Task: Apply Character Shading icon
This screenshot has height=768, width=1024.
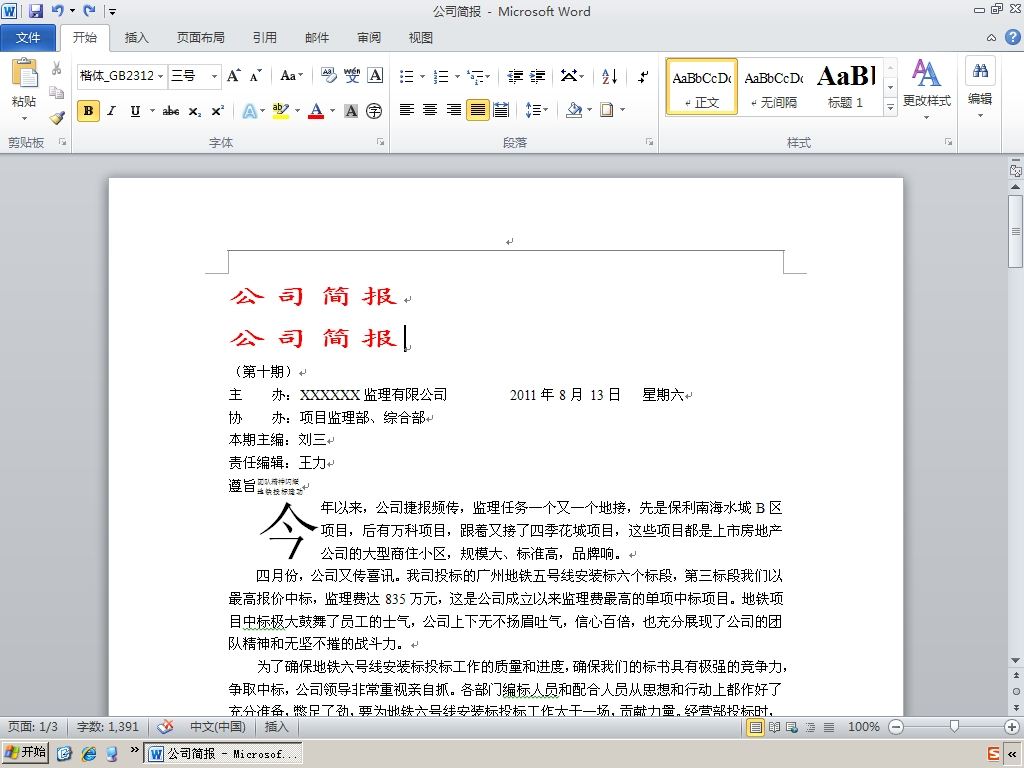Action: (351, 111)
